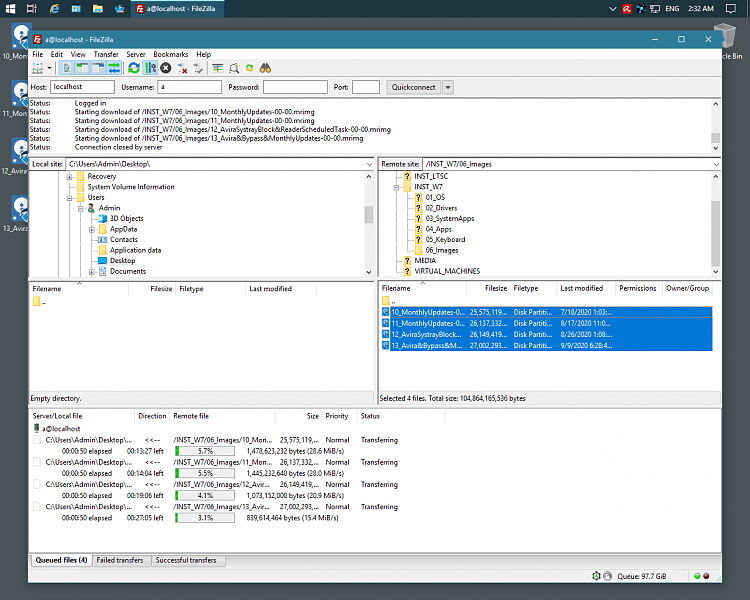Screen dimensions: 750x600
Task: Toggle transfer queue display
Action: [114, 68]
